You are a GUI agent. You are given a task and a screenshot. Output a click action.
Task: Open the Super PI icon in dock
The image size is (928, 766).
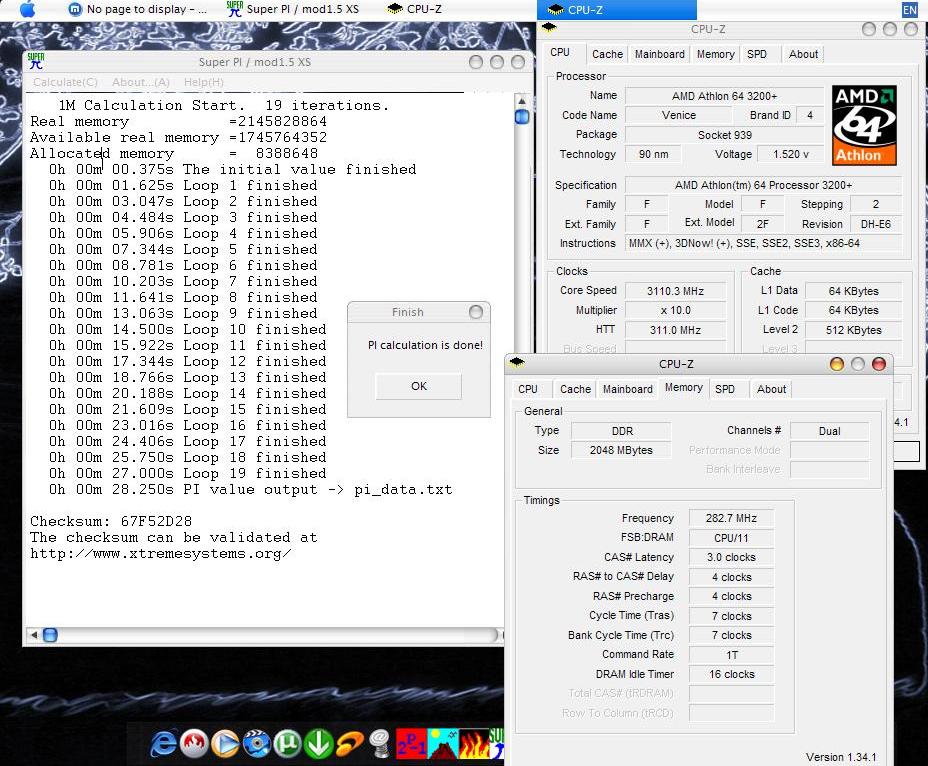tap(497, 744)
